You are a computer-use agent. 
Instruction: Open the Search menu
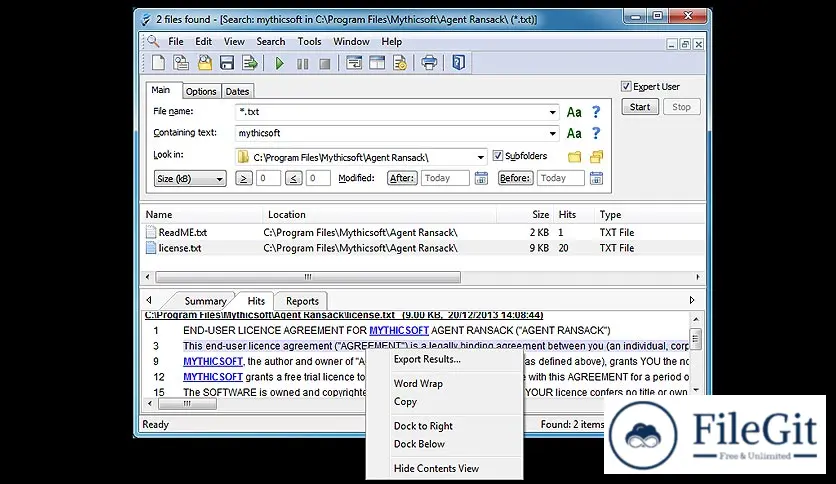point(271,42)
